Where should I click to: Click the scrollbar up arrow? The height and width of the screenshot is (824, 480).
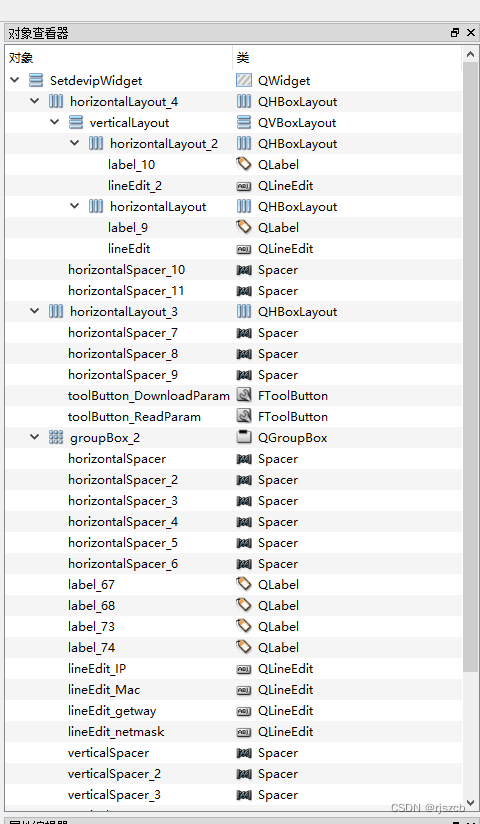tap(471, 54)
